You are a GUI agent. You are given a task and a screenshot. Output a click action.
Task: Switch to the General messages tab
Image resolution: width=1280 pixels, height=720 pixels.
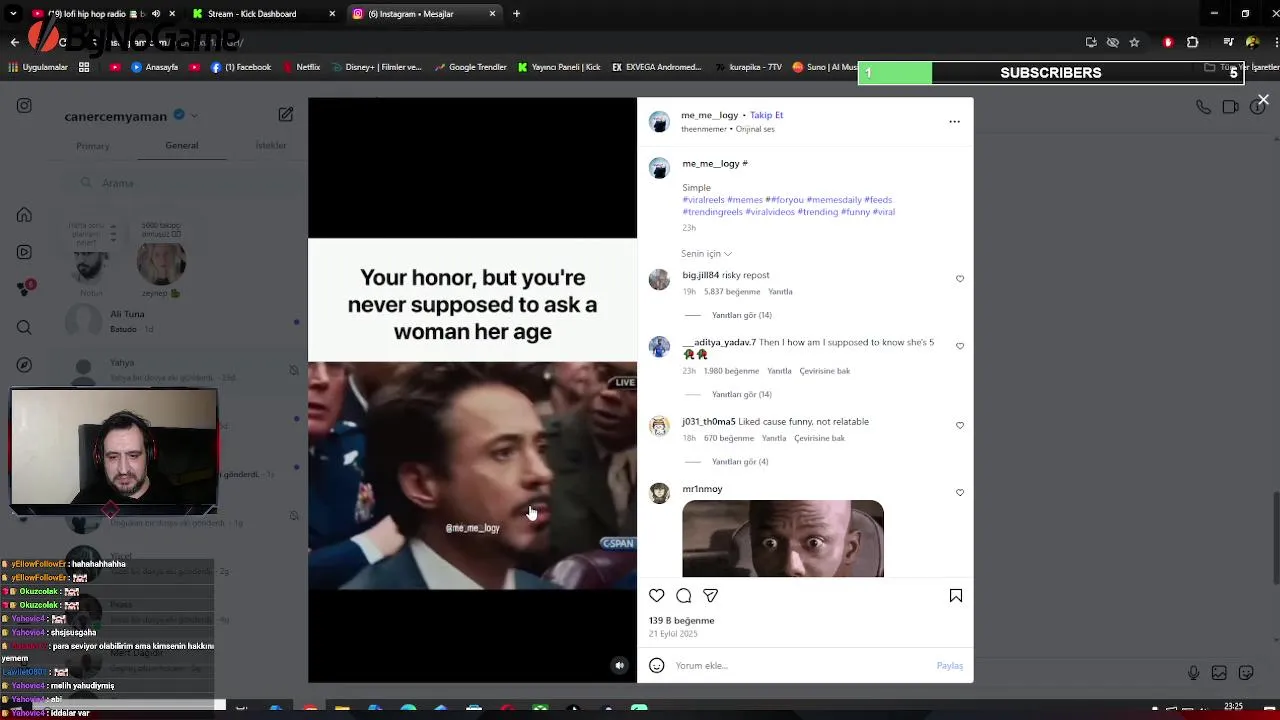[x=182, y=146]
